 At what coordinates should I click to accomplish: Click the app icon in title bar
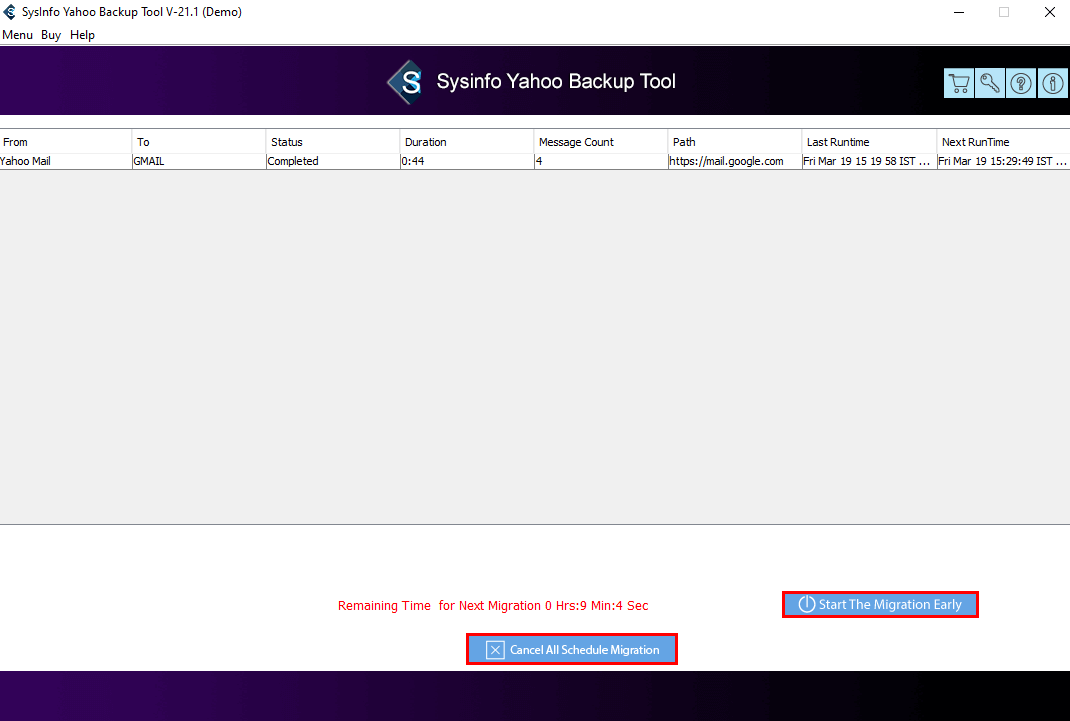click(x=10, y=12)
